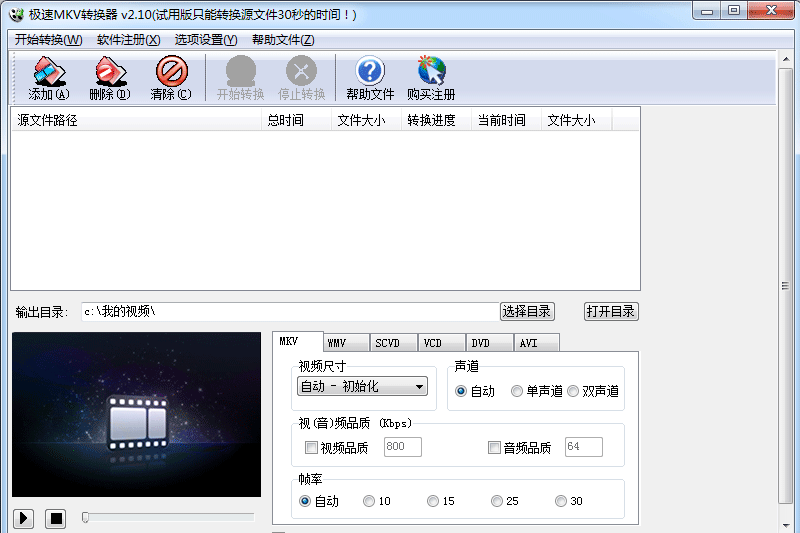
Task: Switch to the AVI format tab
Action: (x=536, y=343)
